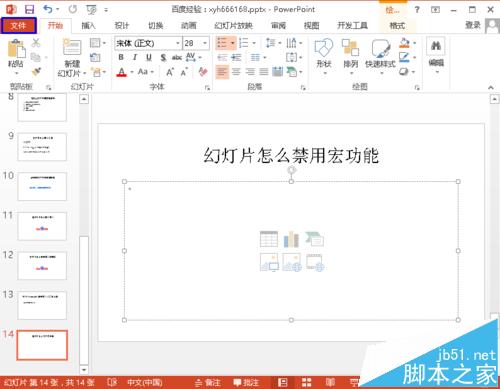Click the red font color A button

[122, 72]
